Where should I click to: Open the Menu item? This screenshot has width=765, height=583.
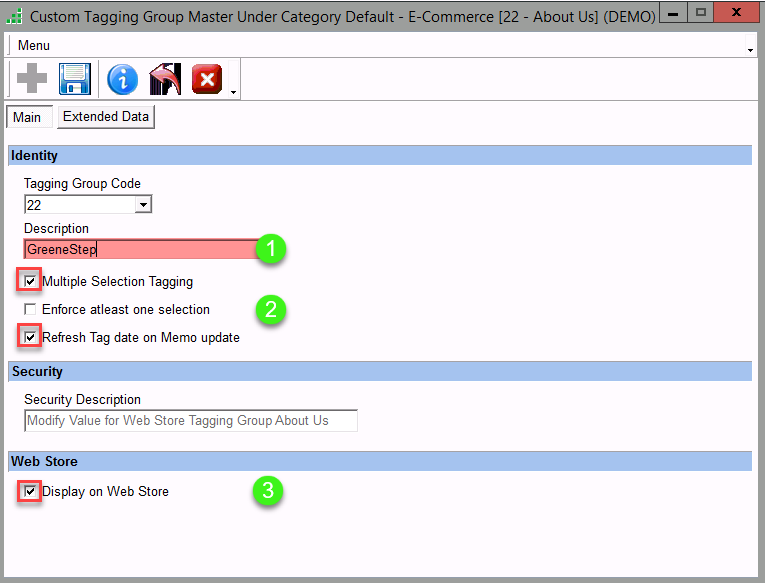point(33,45)
